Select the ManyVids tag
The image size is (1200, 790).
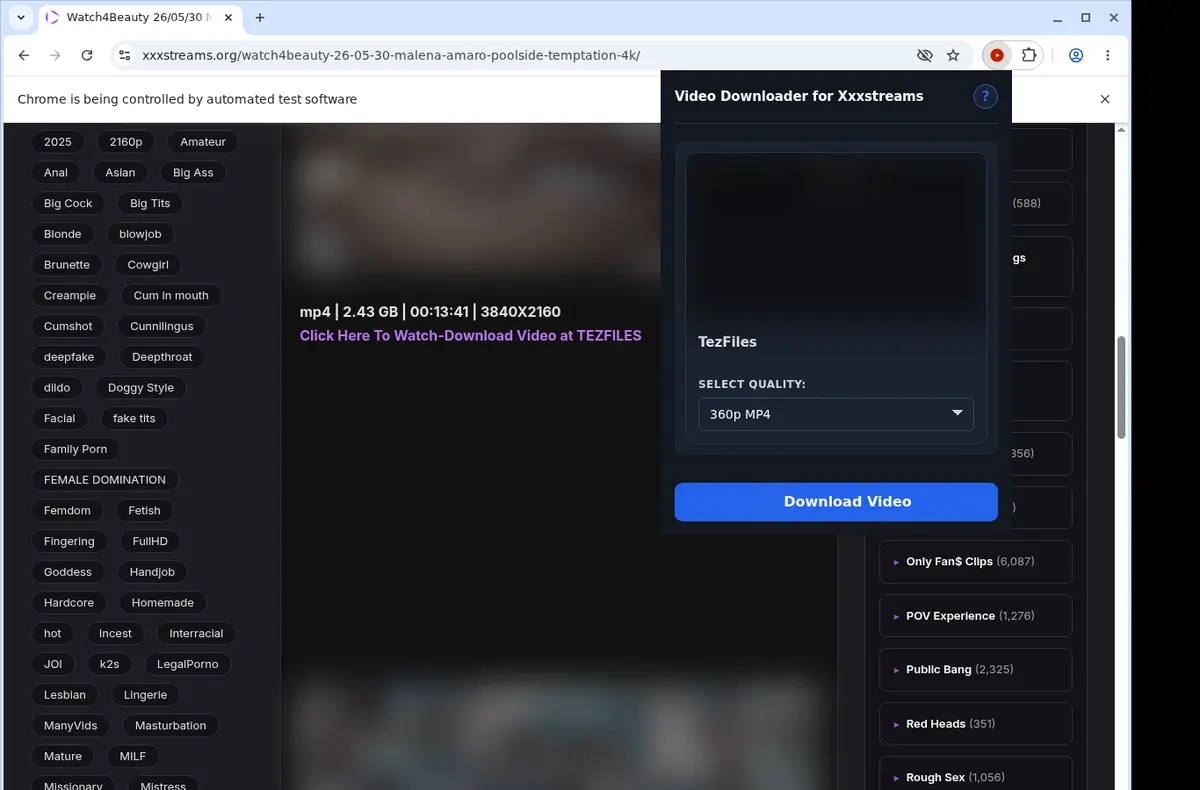point(71,726)
